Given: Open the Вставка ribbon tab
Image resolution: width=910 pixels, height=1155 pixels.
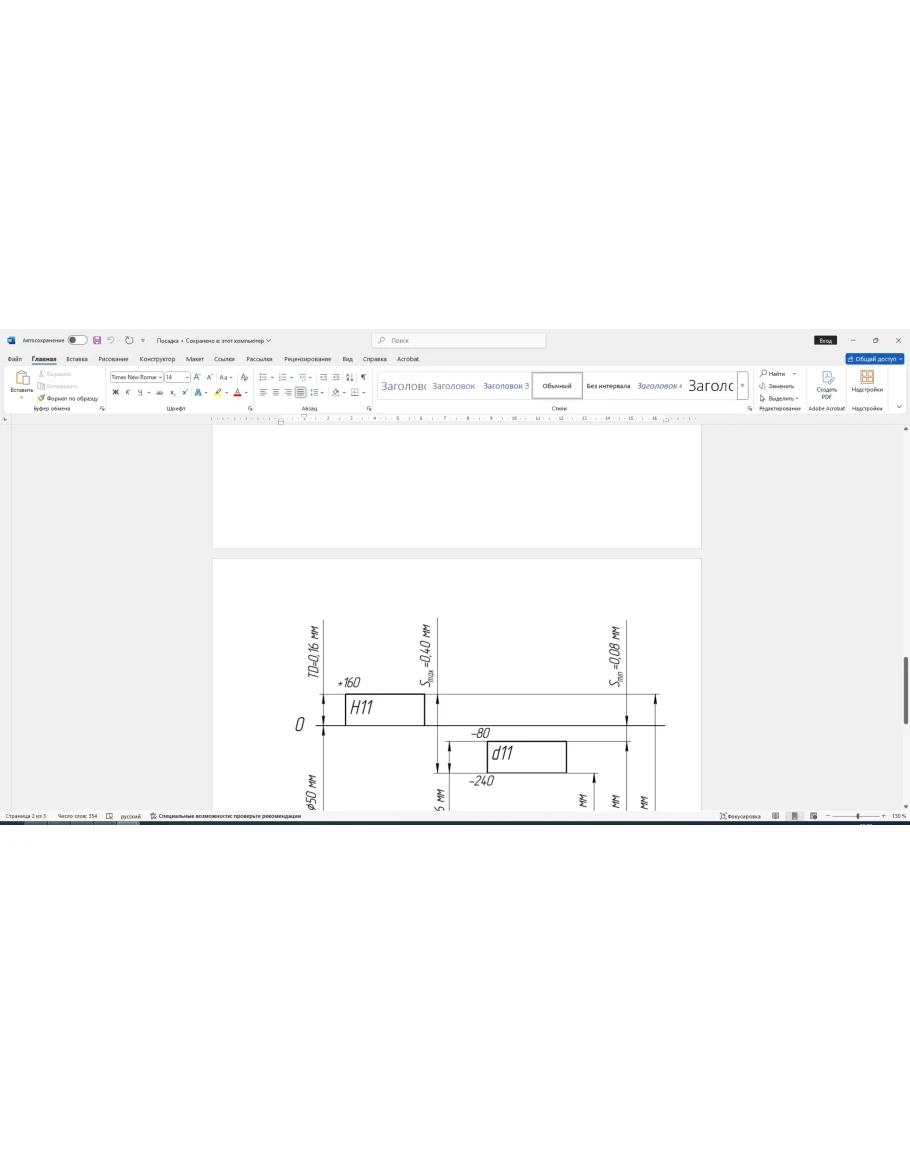Looking at the screenshot, I should pos(77,359).
